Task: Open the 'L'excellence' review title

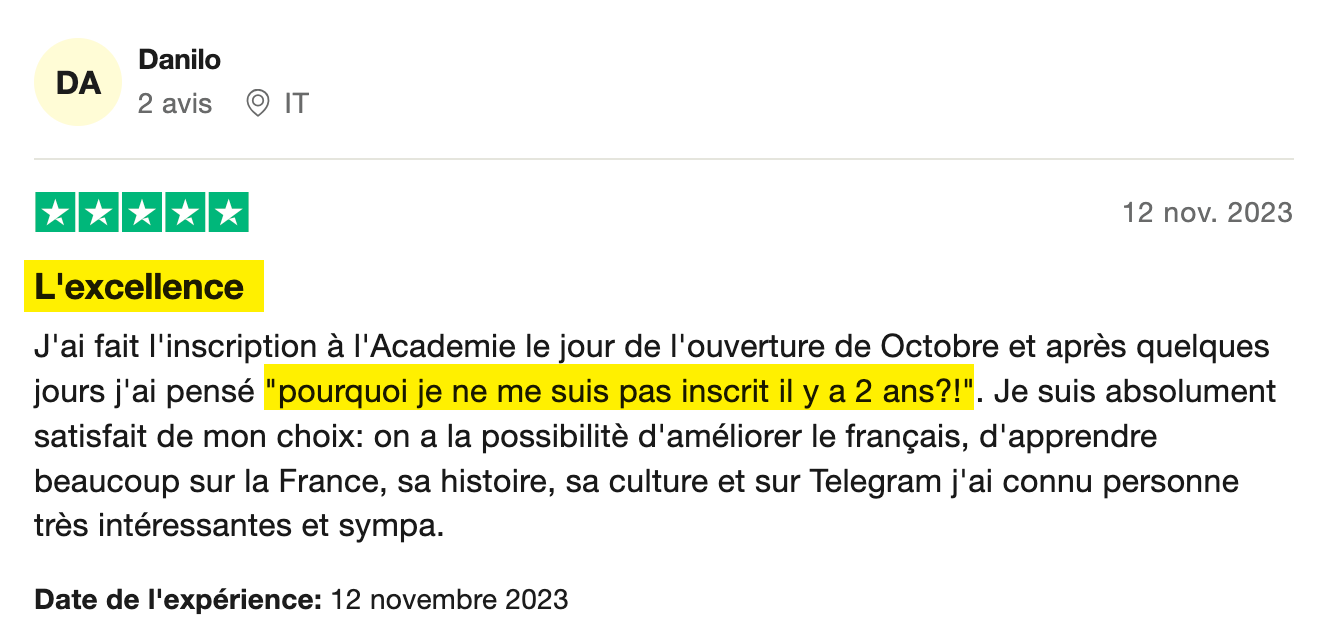Action: click(x=139, y=287)
